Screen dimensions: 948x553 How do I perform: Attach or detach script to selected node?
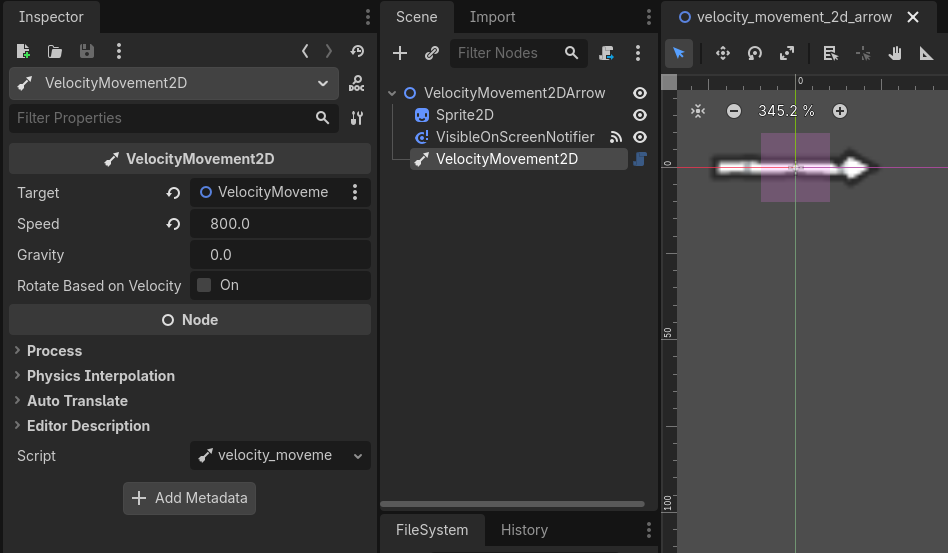pyautogui.click(x=606, y=53)
